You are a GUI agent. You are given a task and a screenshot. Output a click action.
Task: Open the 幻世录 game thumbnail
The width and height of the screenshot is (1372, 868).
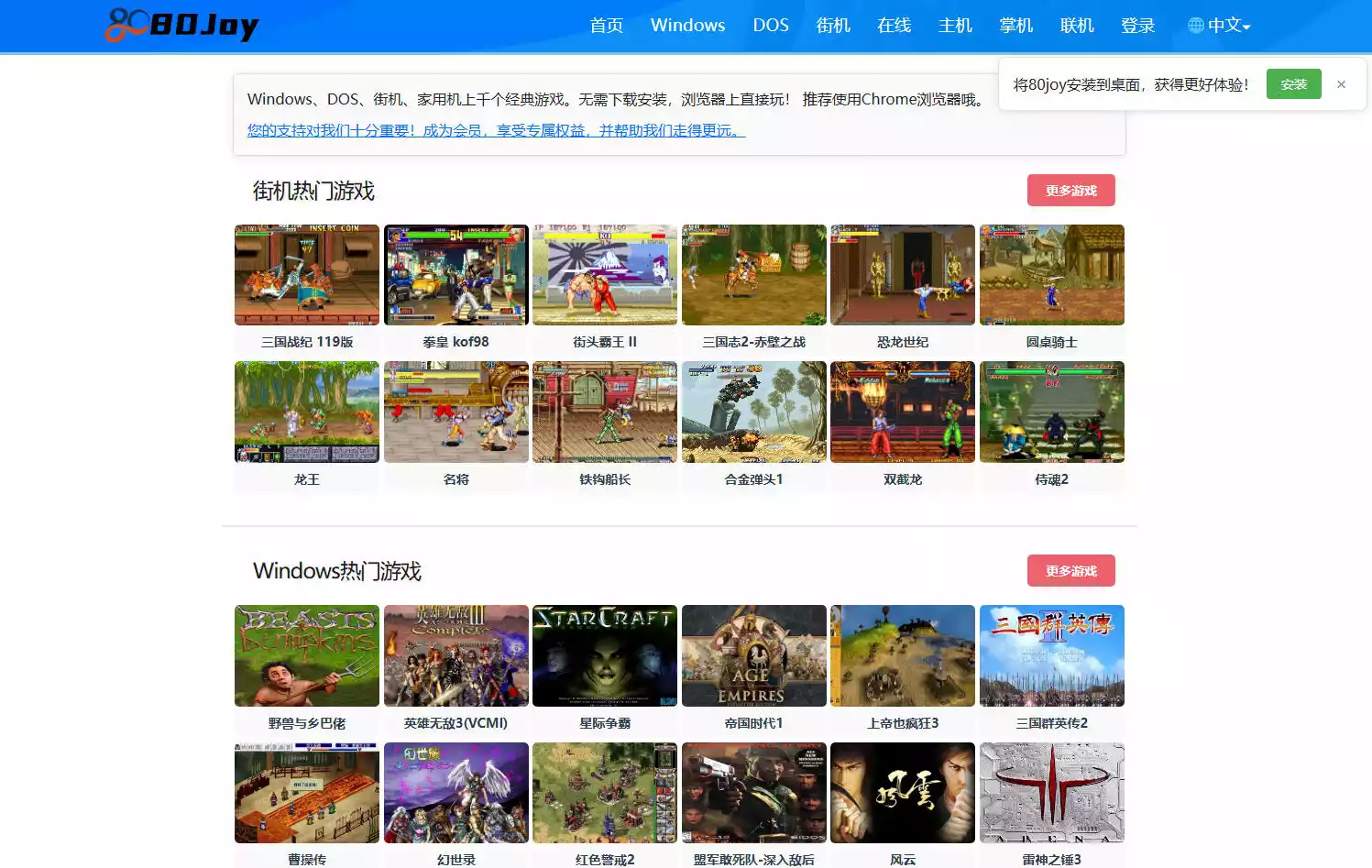[456, 793]
